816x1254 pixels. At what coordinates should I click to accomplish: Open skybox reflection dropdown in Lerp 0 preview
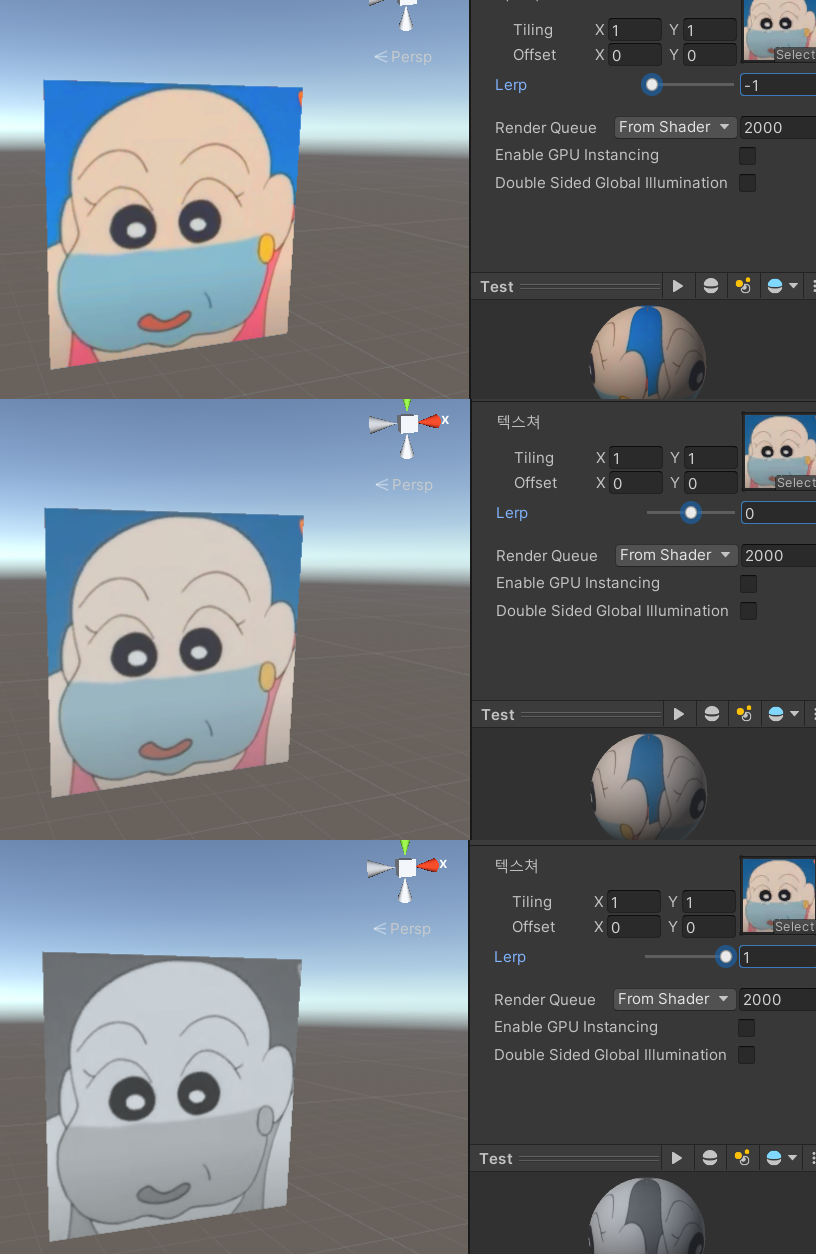pyautogui.click(x=783, y=714)
